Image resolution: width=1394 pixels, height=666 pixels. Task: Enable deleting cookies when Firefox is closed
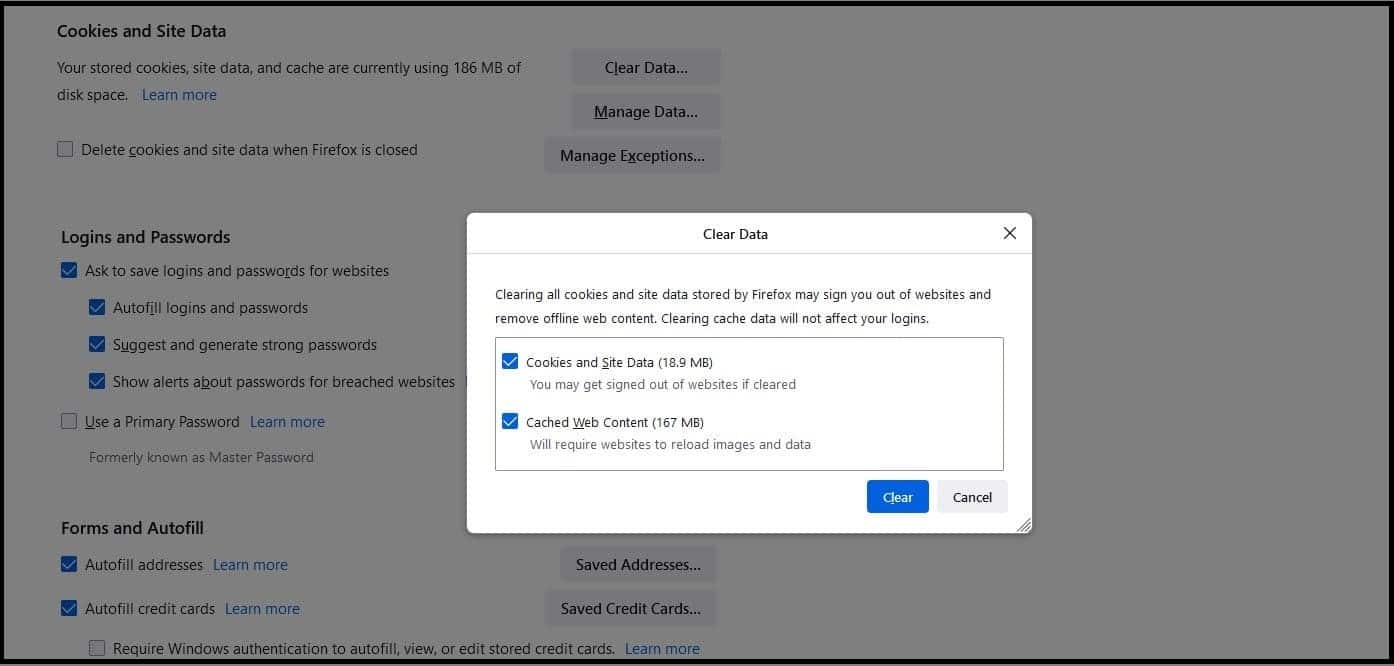click(65, 148)
